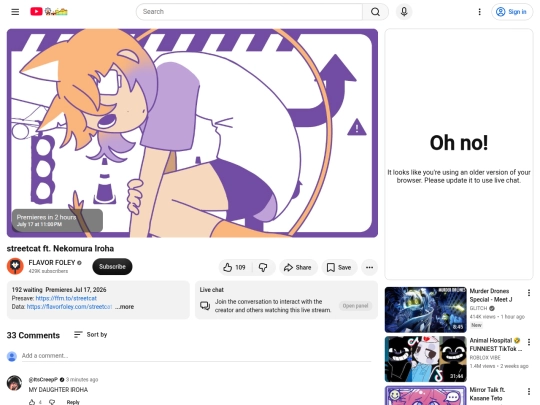Click the search magnifier button
The image size is (540, 405).
click(375, 12)
